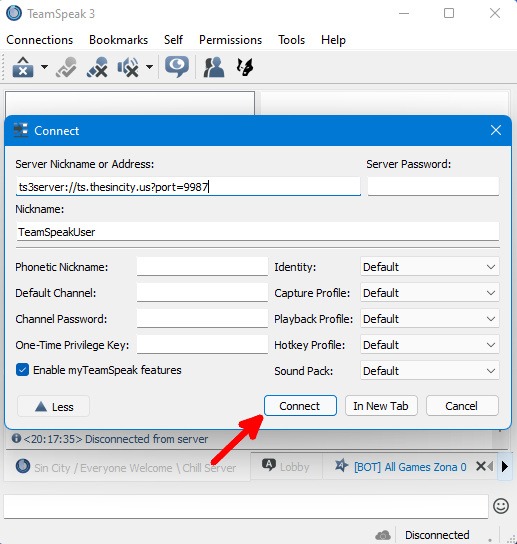Viewport: 517px width, 544px height.
Task: Open the Connections menu
Action: click(40, 40)
